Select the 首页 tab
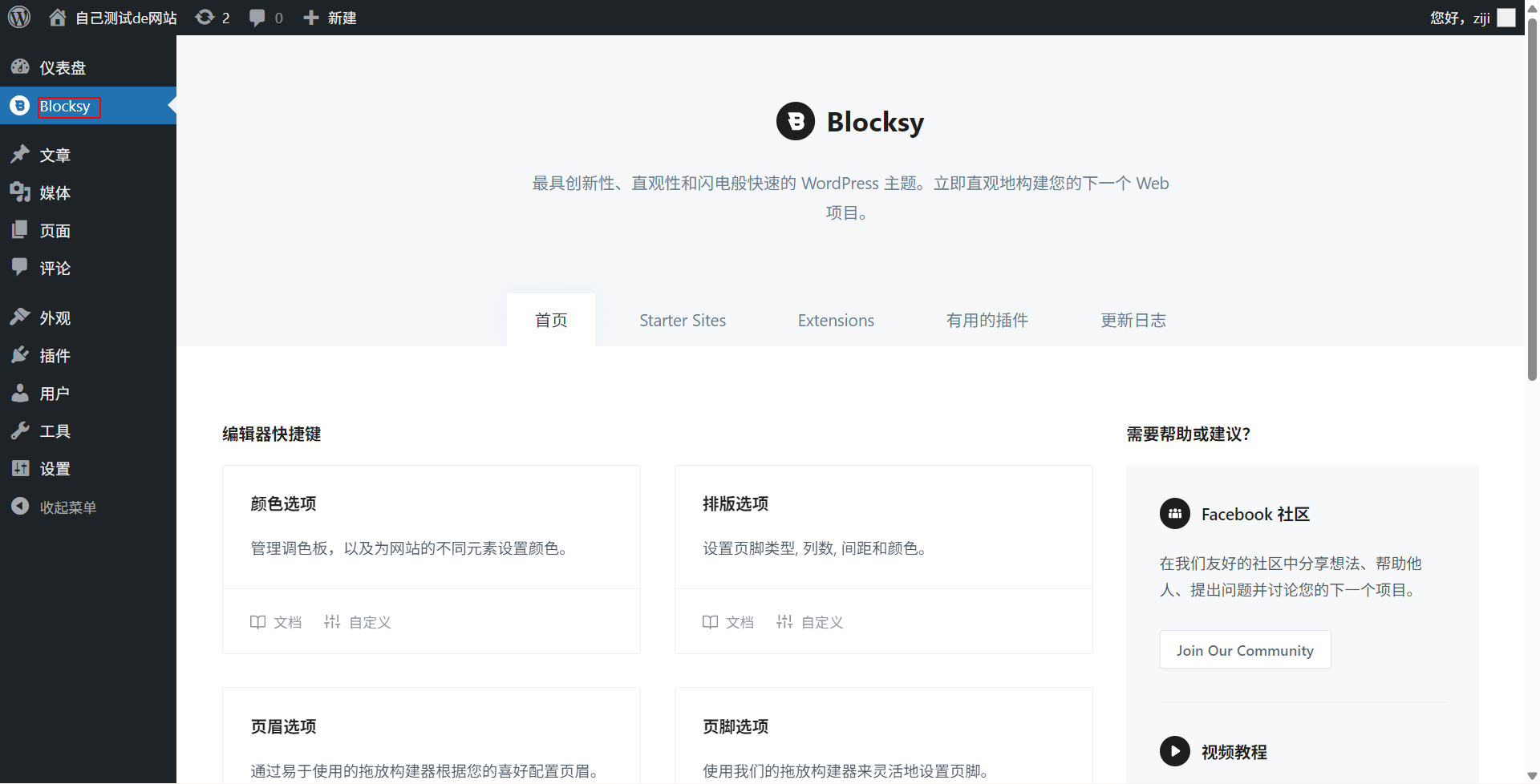 tap(551, 320)
